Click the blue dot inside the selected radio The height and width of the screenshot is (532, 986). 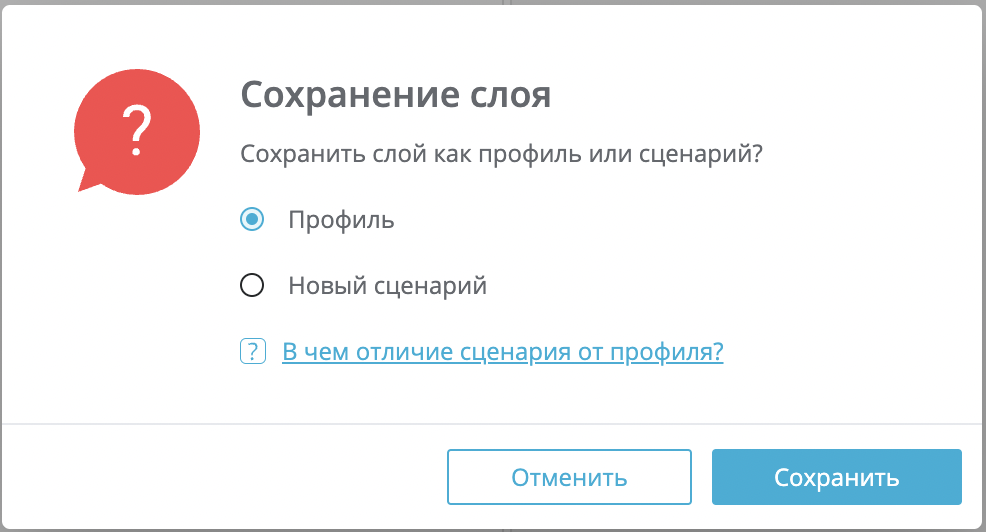(252, 219)
